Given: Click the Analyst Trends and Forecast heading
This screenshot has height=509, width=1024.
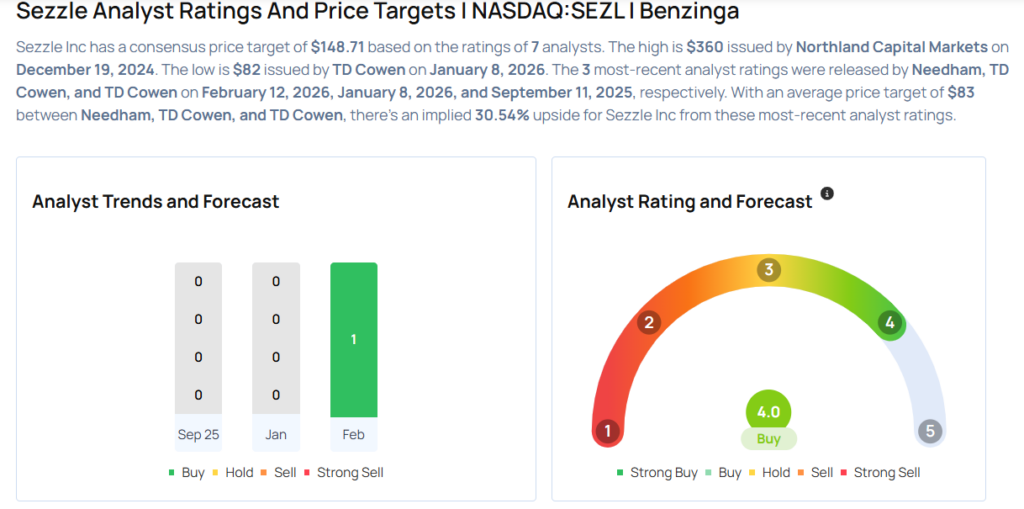Looking at the screenshot, I should 155,201.
